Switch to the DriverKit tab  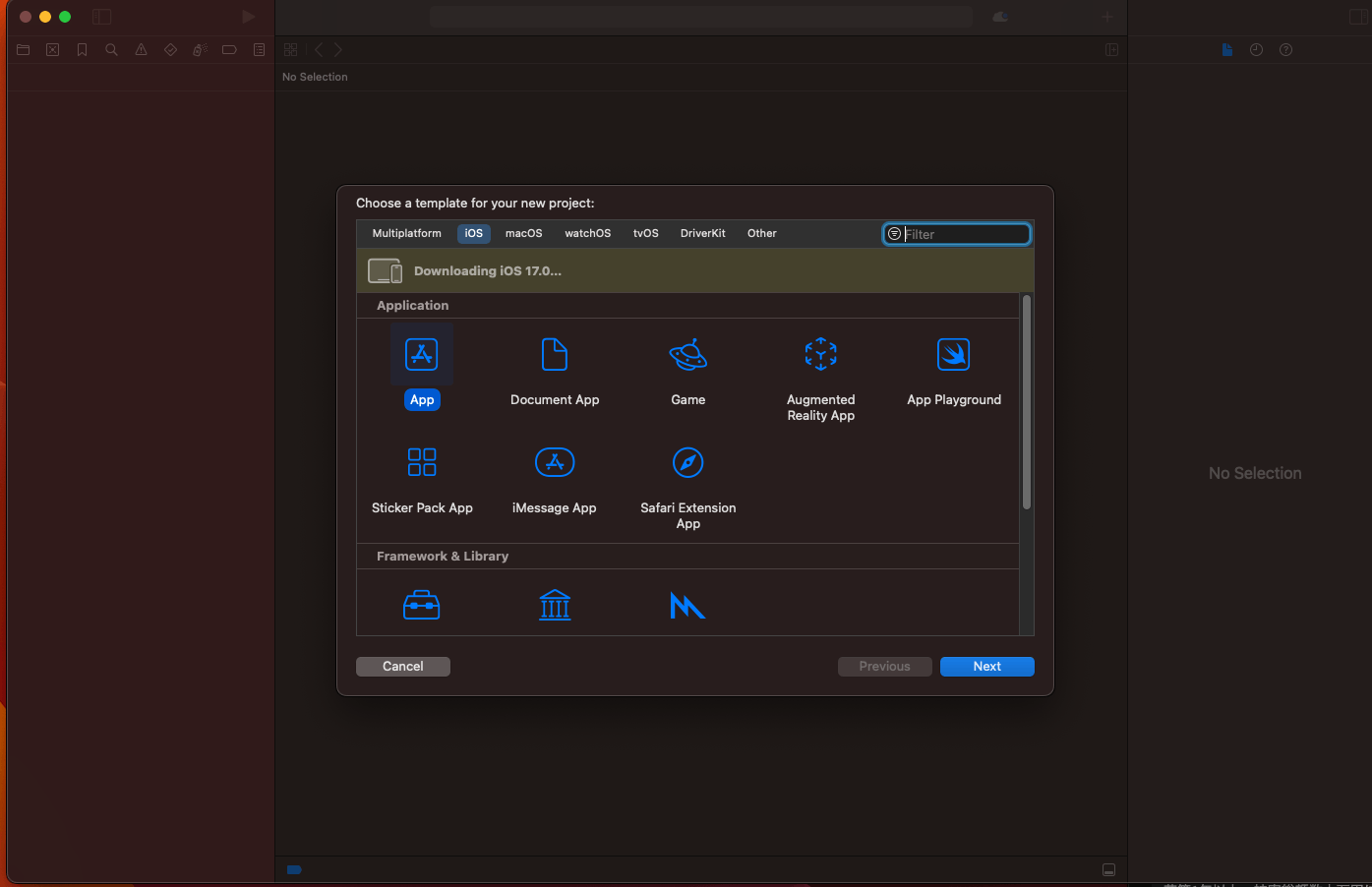tap(703, 234)
